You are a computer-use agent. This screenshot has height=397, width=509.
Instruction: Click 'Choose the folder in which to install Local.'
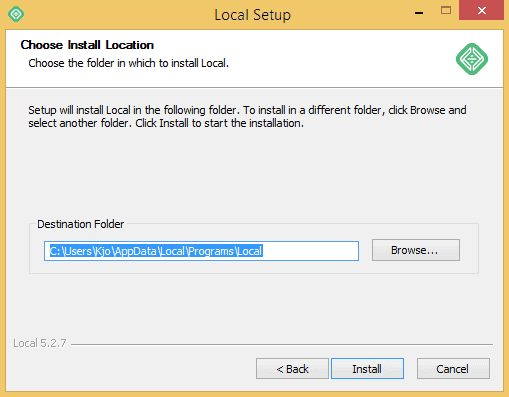[129, 63]
